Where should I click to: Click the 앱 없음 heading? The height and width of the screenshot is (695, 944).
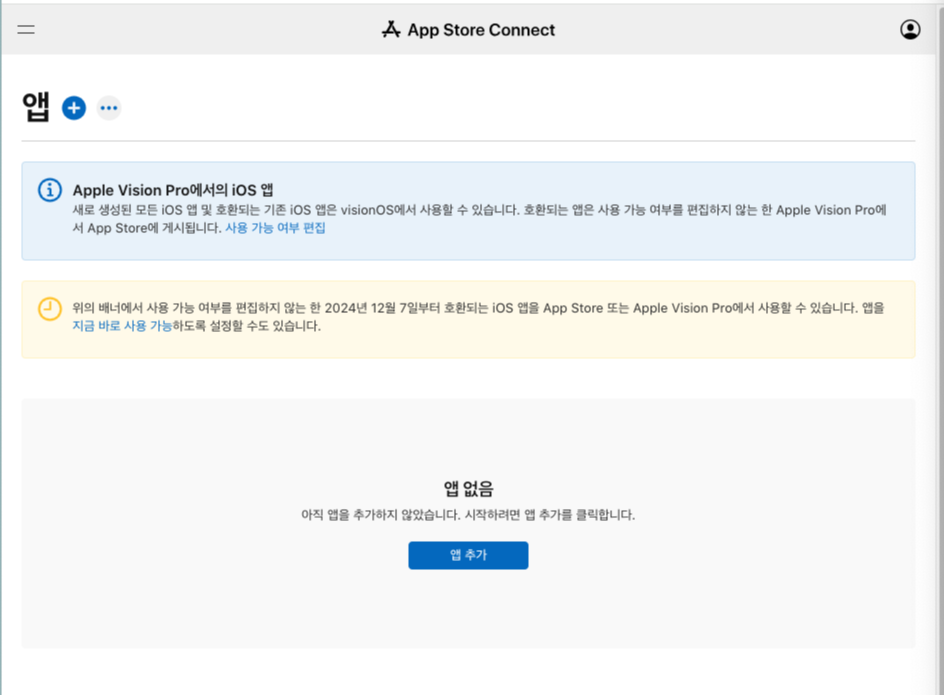(468, 488)
